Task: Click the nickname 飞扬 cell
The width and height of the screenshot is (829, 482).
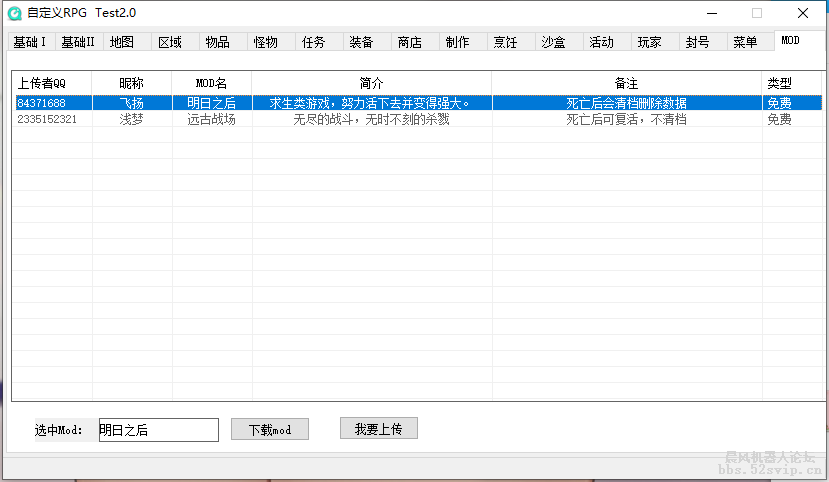Action: 132,103
